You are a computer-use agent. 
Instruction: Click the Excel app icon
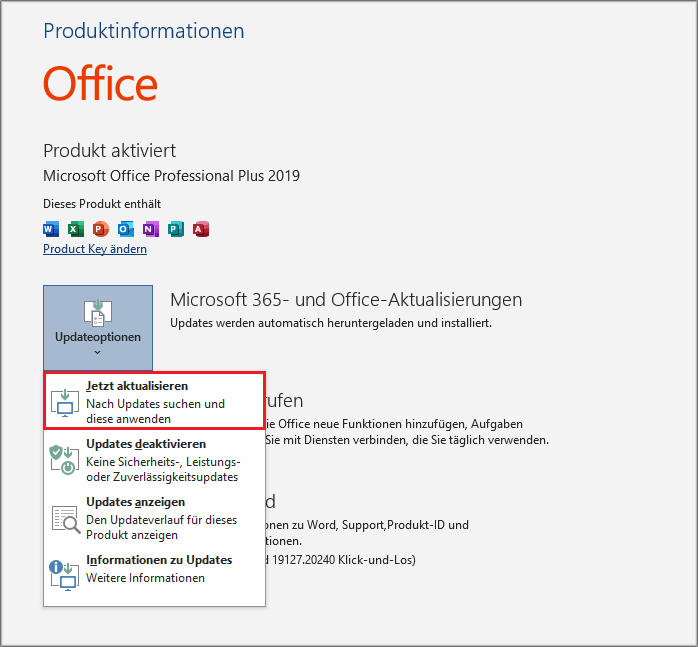click(x=76, y=229)
